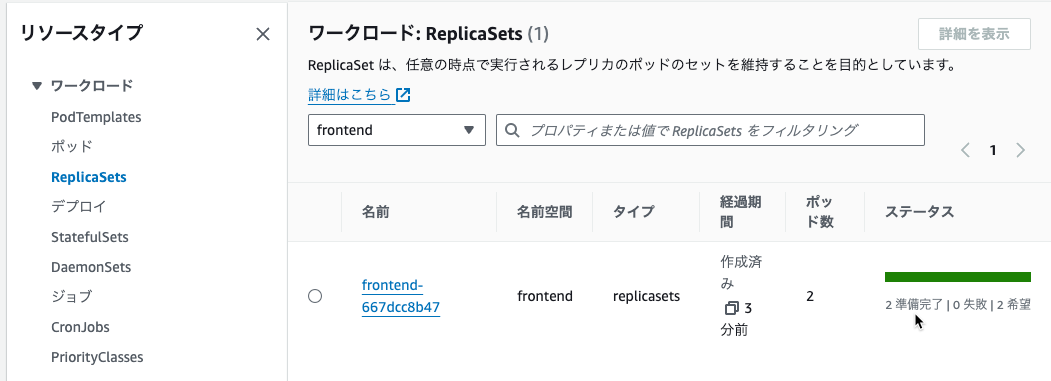Select the frontend-667dcc8b47 radio button
This screenshot has height=381, width=1051.
pos(315,296)
